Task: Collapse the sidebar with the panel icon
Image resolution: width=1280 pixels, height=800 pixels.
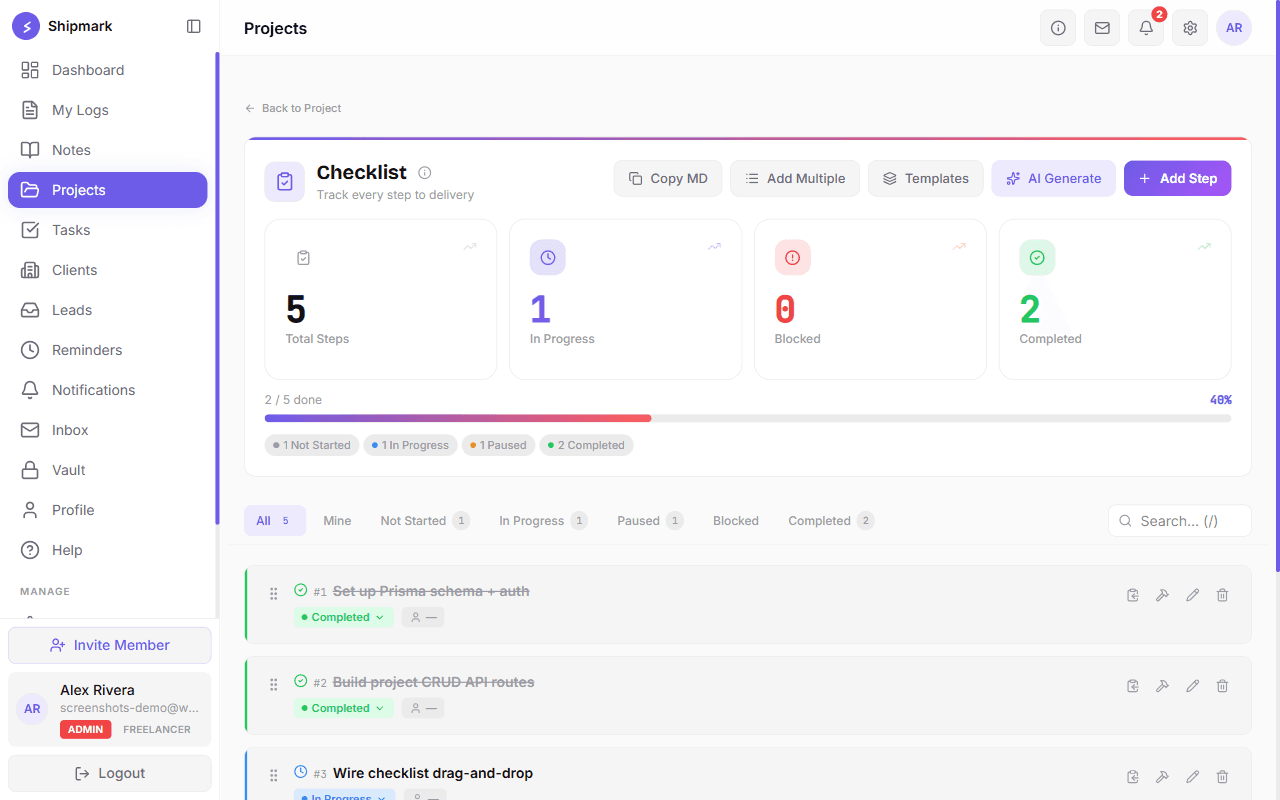Action: [x=194, y=27]
